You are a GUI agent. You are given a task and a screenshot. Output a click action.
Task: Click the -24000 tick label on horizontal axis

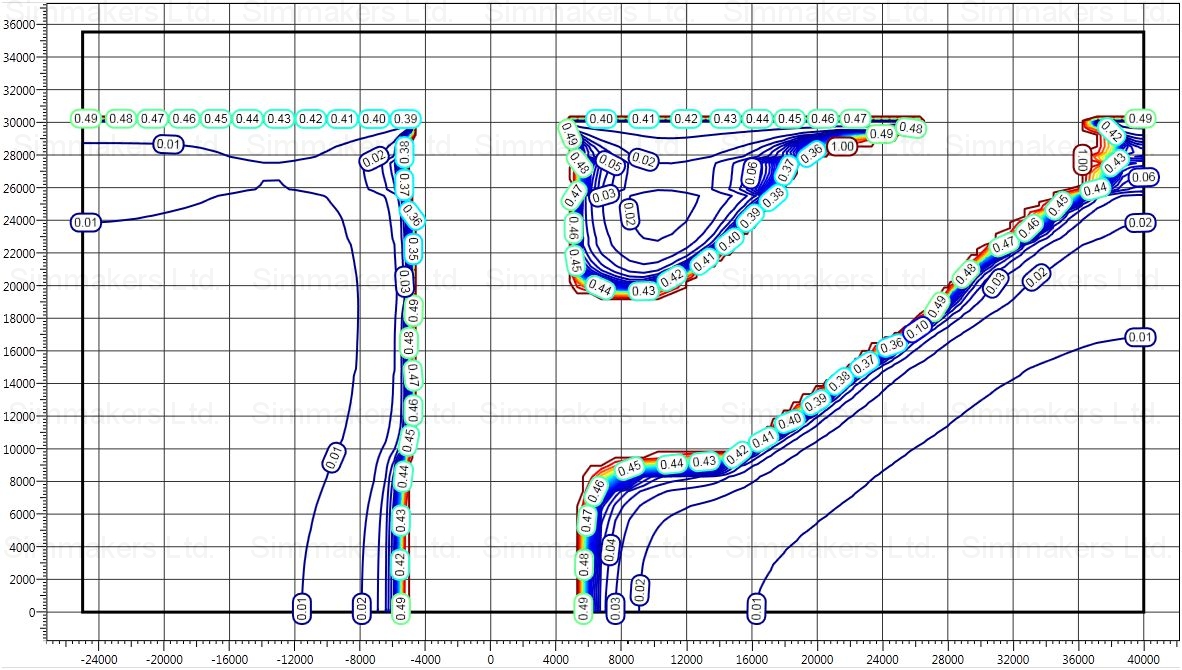[x=98, y=659]
